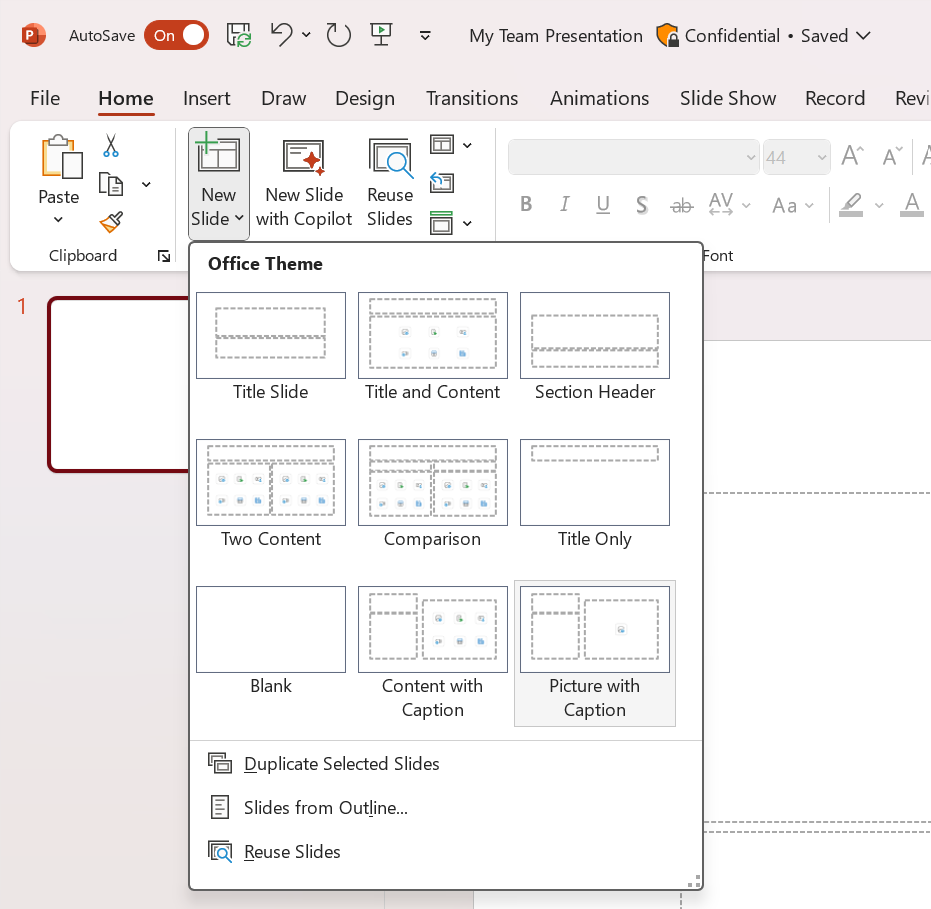This screenshot has height=909, width=931.
Task: Click the Undo icon
Action: coord(282,35)
